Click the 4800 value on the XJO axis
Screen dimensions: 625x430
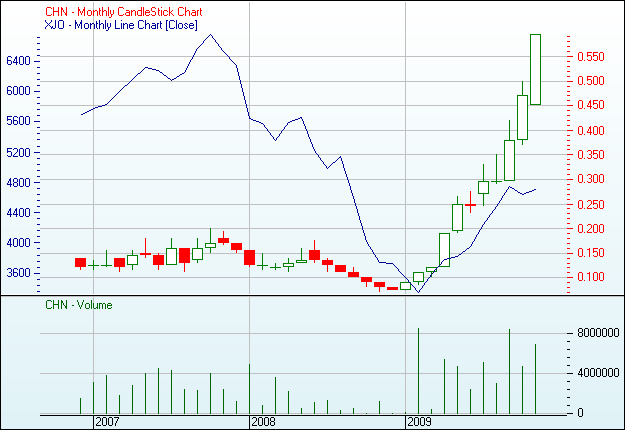[x=18, y=183]
